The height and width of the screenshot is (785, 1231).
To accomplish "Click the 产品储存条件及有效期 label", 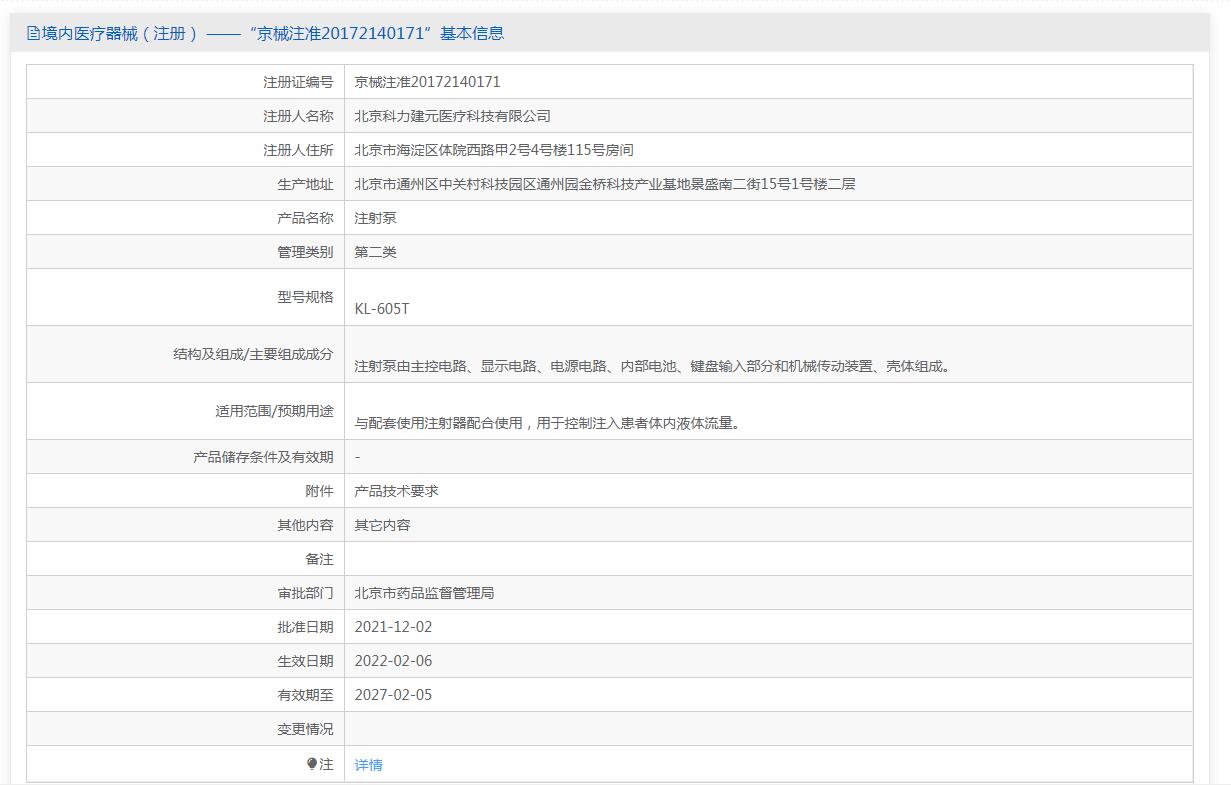I will pos(263,457).
